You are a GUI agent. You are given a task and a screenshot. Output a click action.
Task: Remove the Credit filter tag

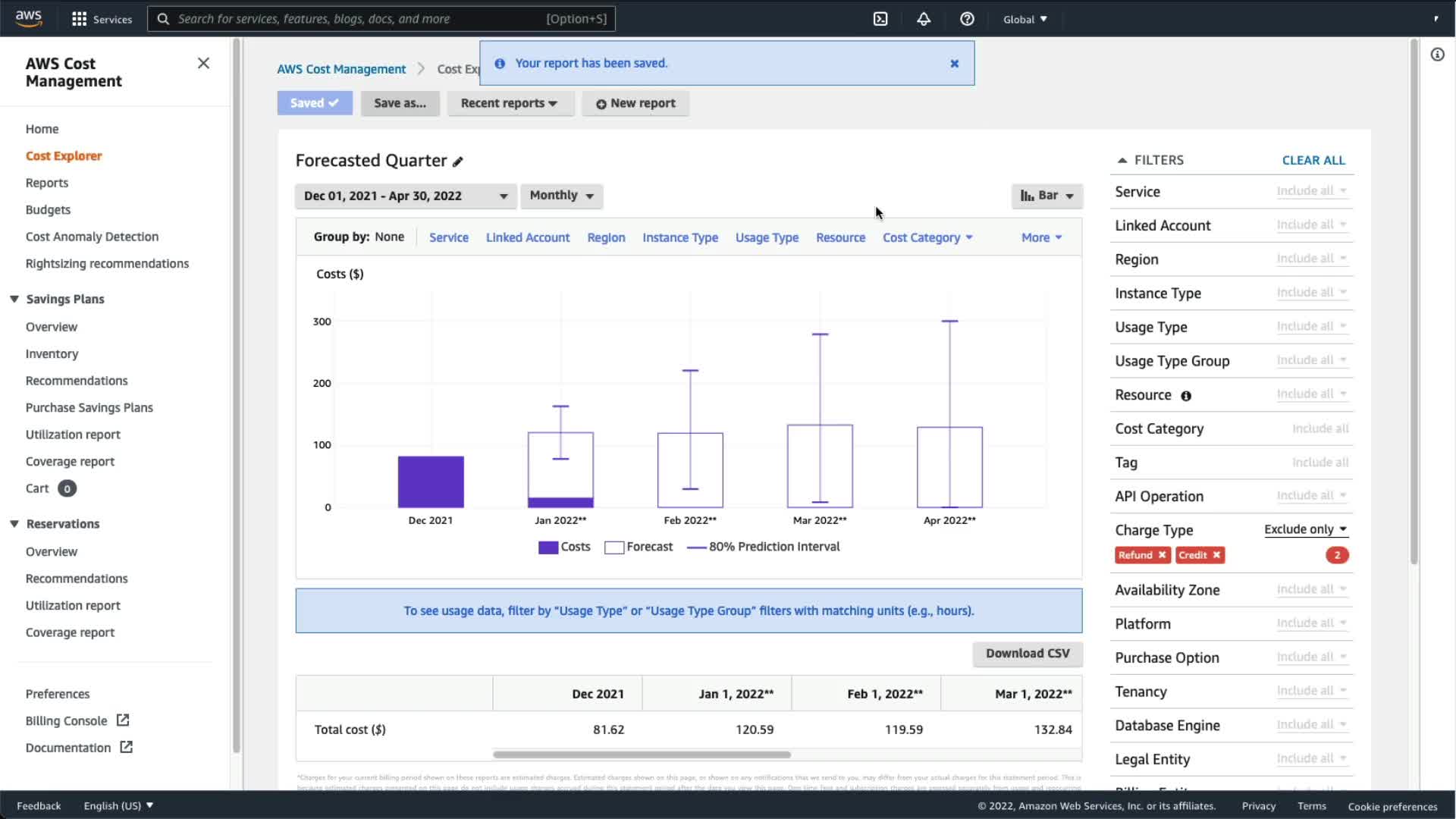[x=1216, y=555]
